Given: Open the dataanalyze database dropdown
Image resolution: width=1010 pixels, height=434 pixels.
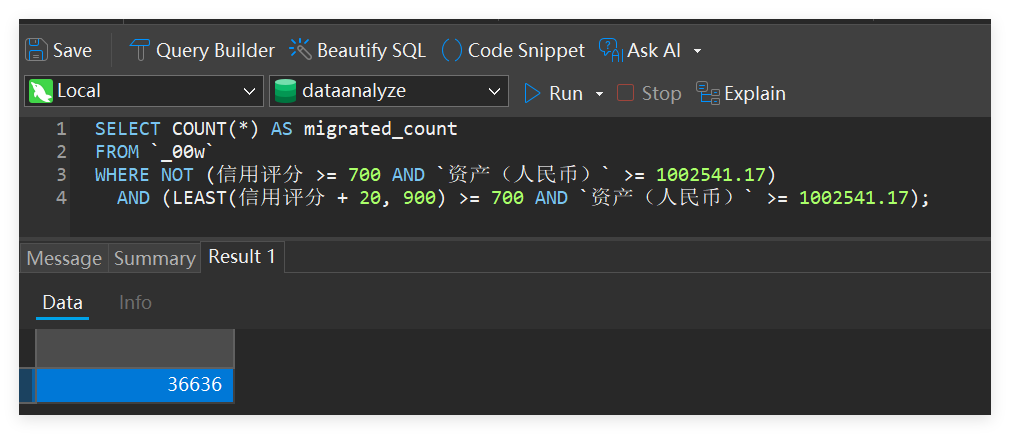Looking at the screenshot, I should point(388,91).
